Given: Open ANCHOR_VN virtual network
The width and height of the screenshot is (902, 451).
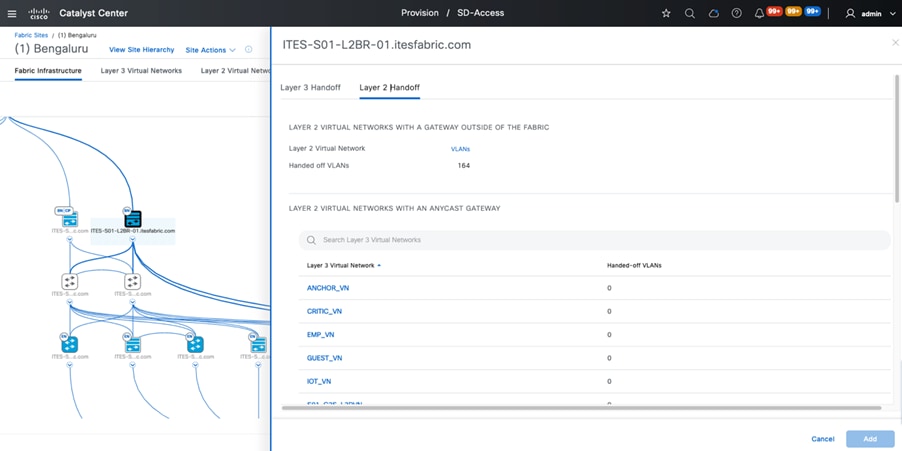Looking at the screenshot, I should coord(328,288).
